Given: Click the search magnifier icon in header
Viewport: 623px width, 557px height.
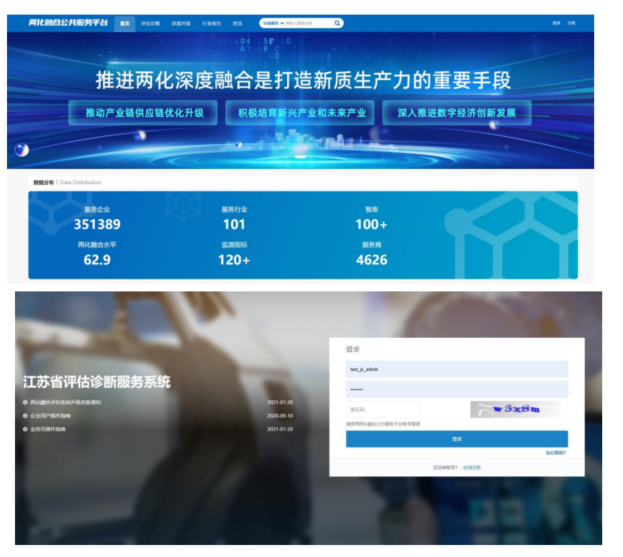Looking at the screenshot, I should pyautogui.click(x=337, y=23).
